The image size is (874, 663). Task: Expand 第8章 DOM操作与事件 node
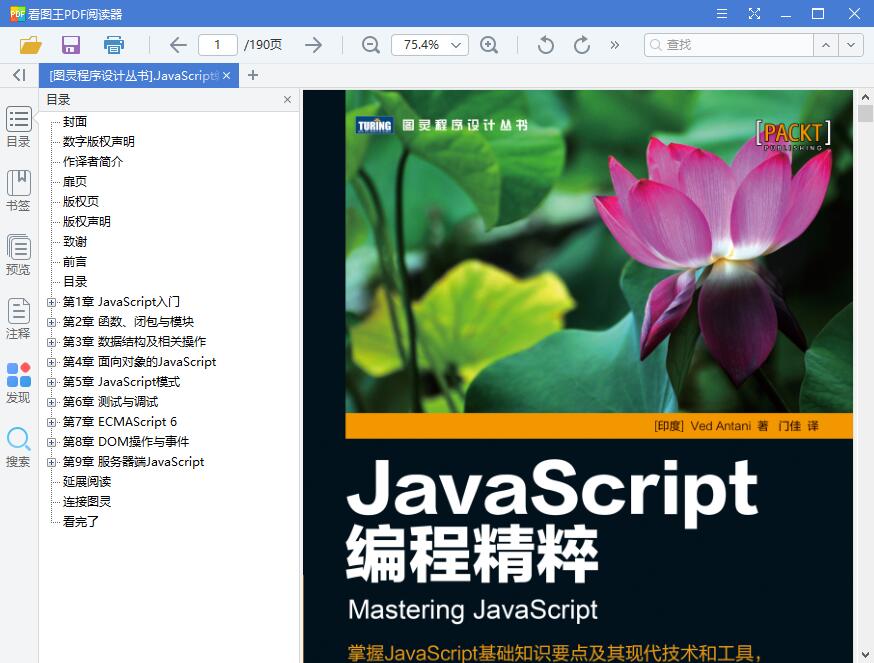[x=51, y=443]
